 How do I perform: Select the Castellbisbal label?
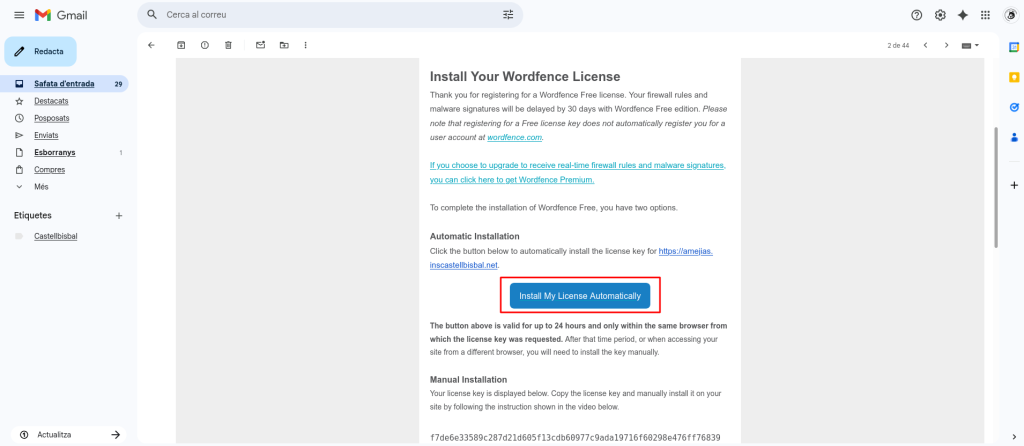56,237
